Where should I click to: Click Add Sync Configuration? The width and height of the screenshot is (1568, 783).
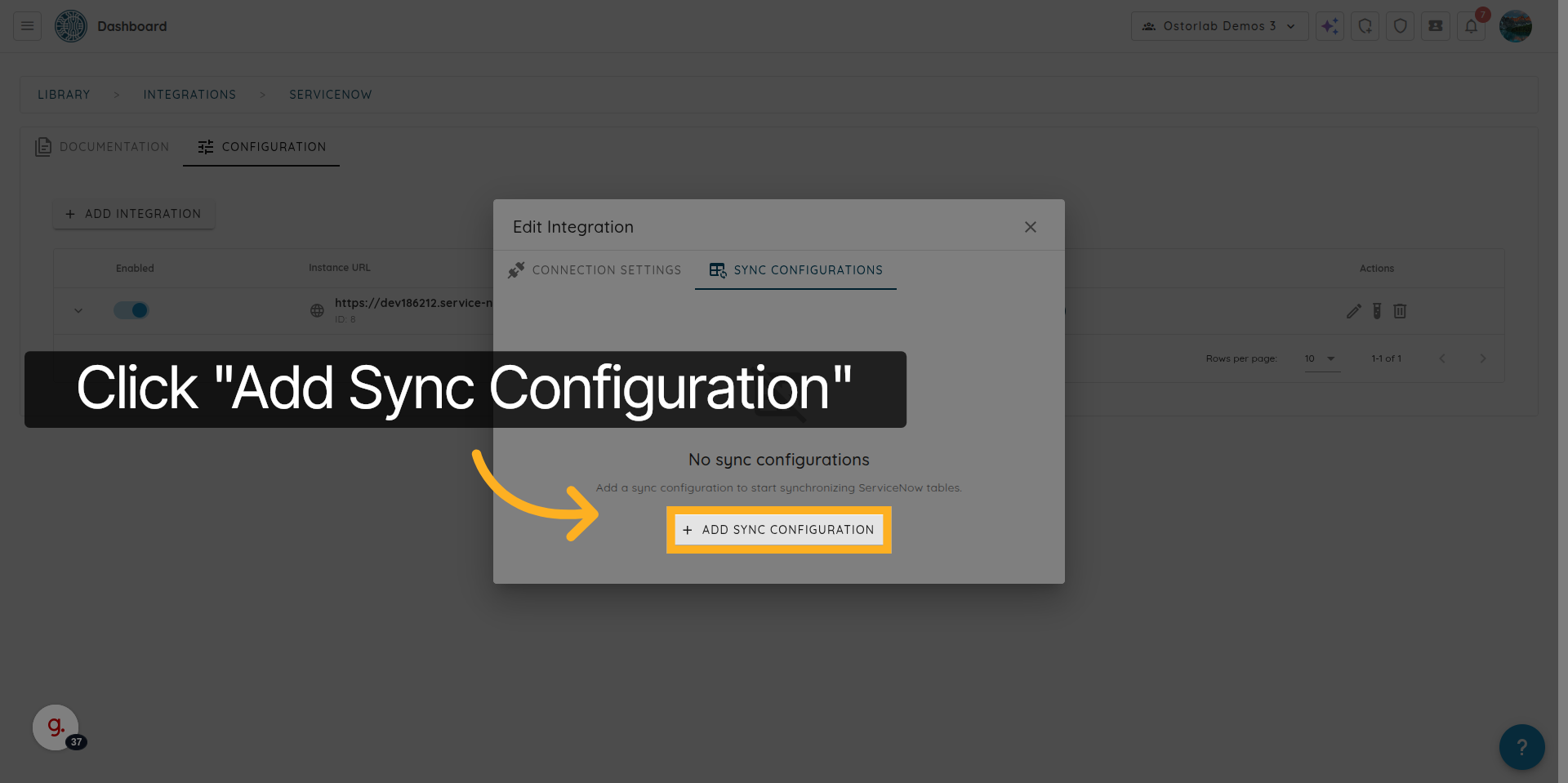pos(778,529)
